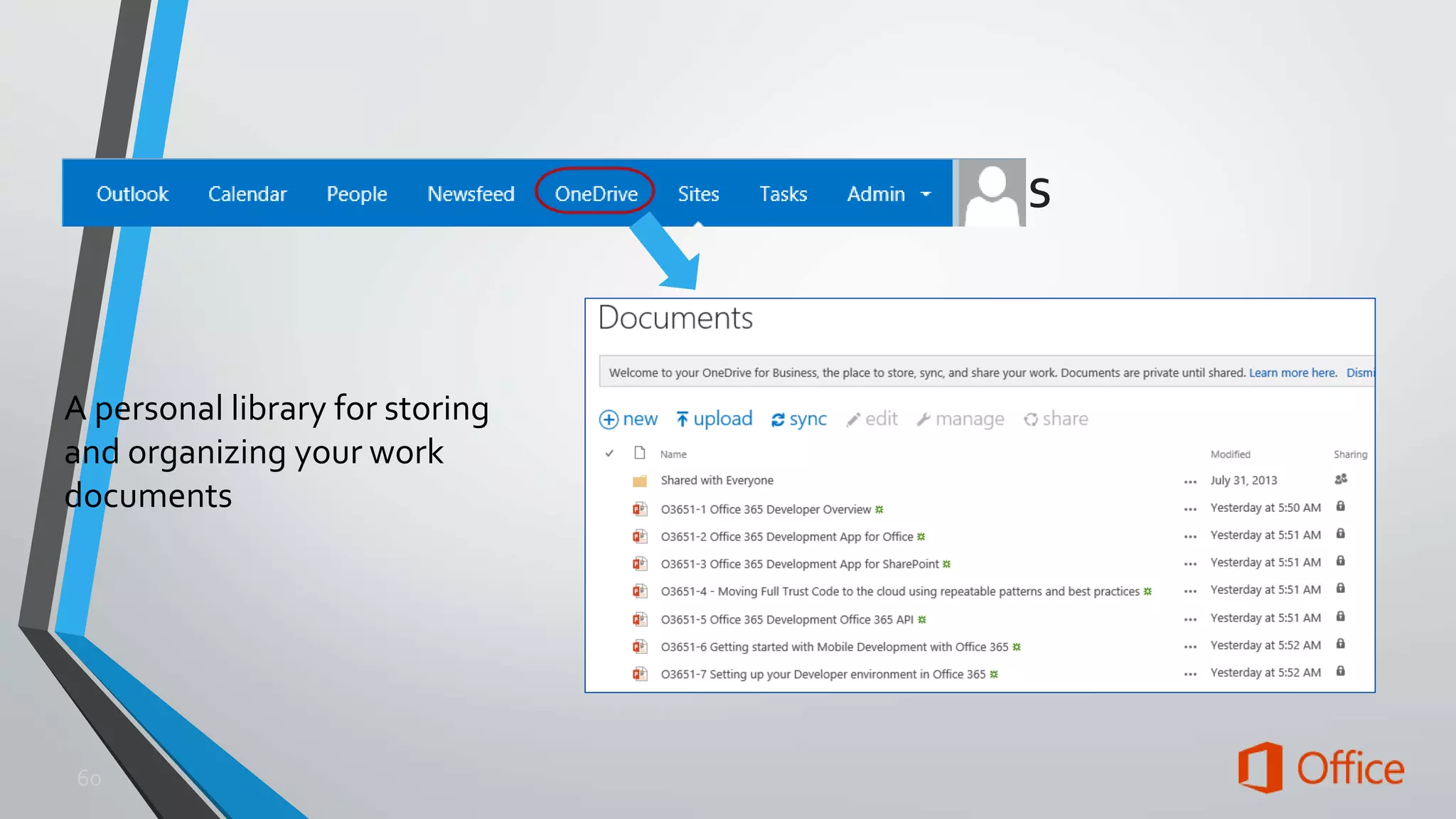Click PowerPoint icon for O3651-6 file

point(640,646)
